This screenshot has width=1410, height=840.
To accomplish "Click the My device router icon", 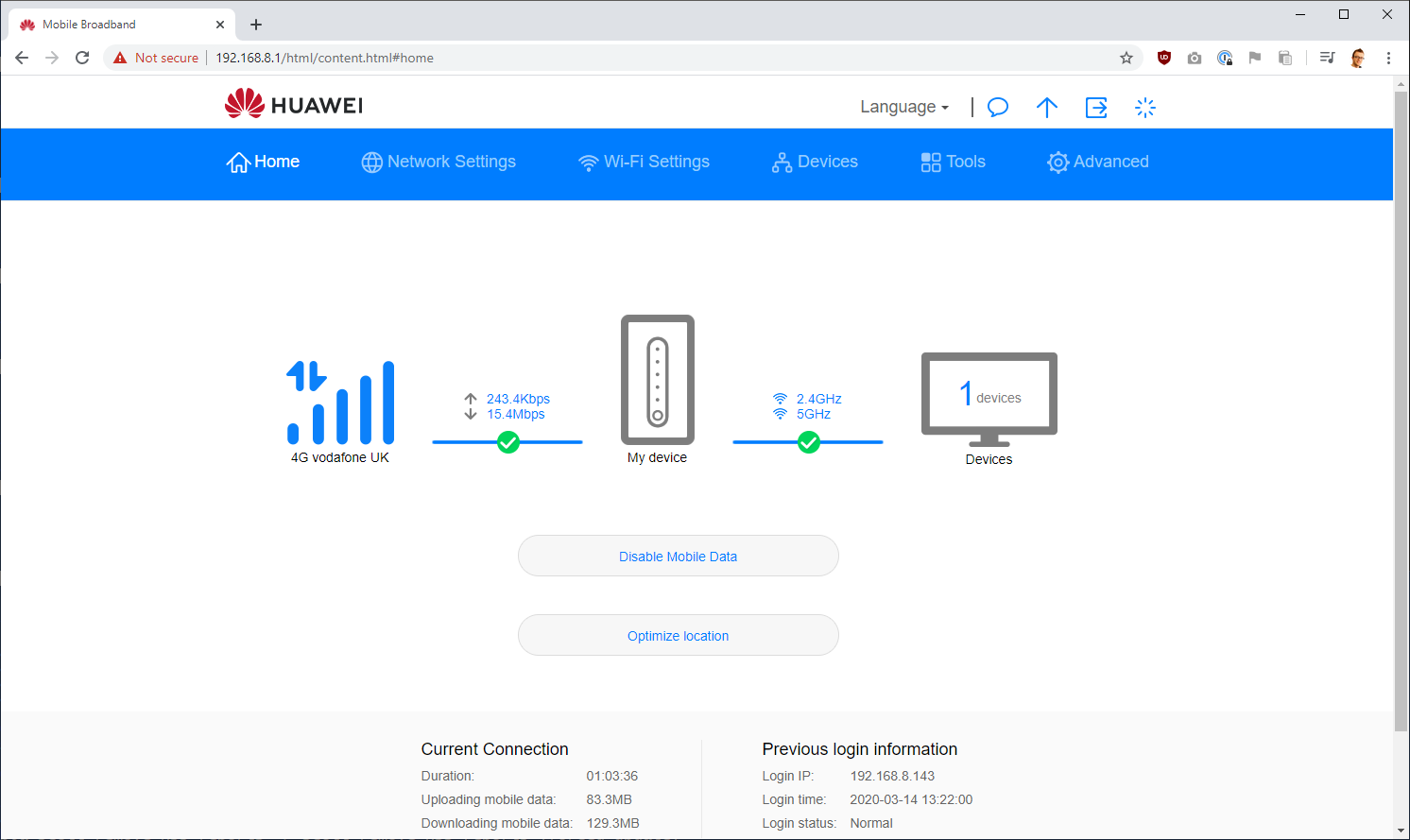I will click(x=658, y=380).
